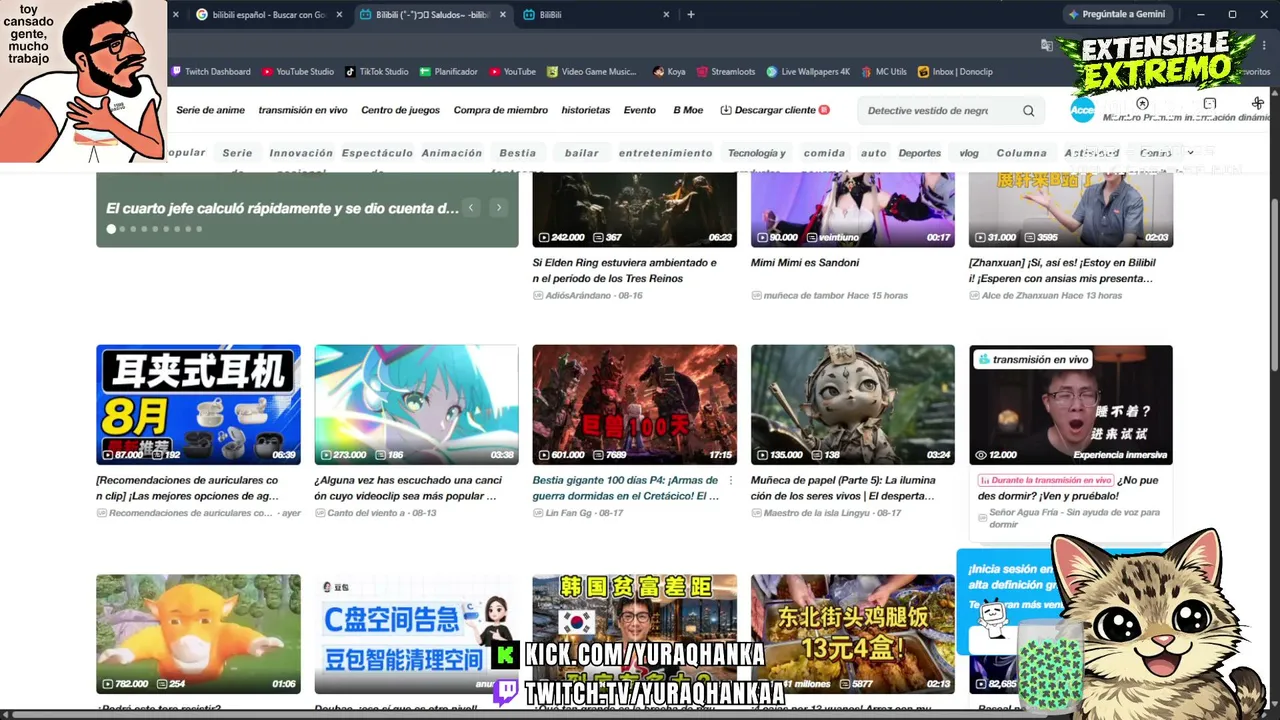Open the auriculares recommendations video thumbnail
Viewport: 1280px width, 720px height.
[198, 405]
